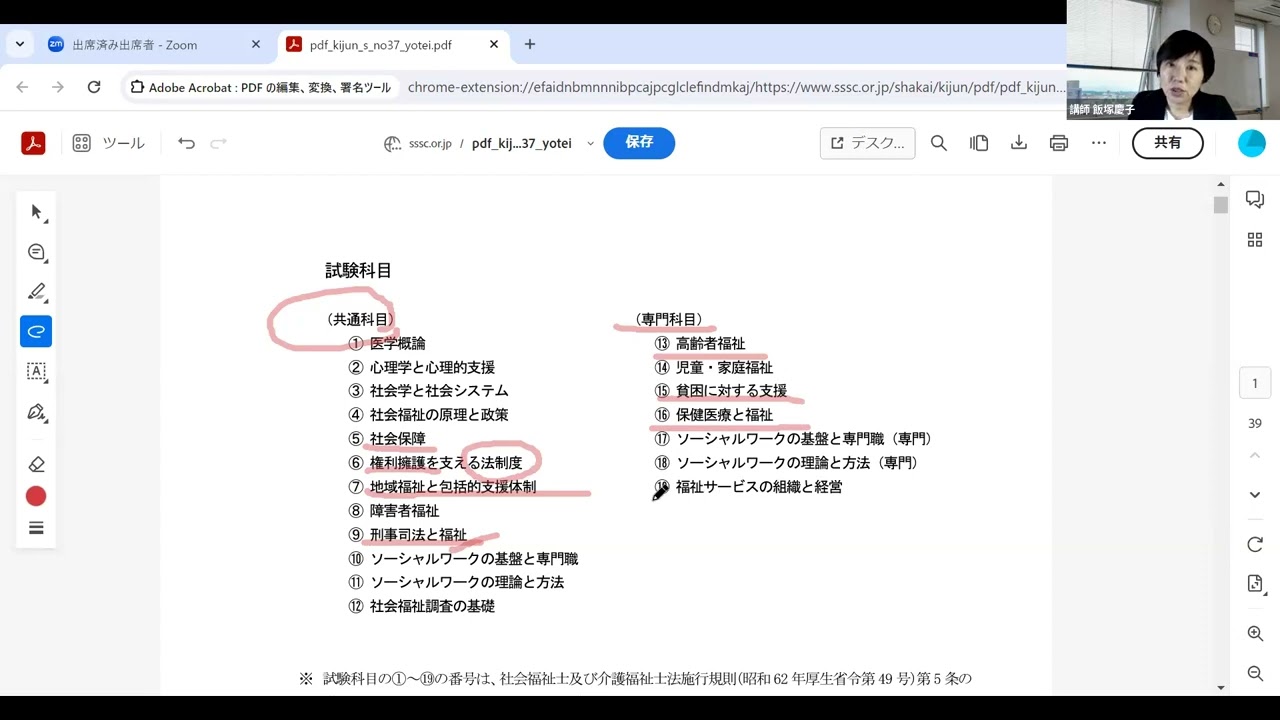Click the 保存 save button
This screenshot has height=720, width=1280.
(639, 143)
